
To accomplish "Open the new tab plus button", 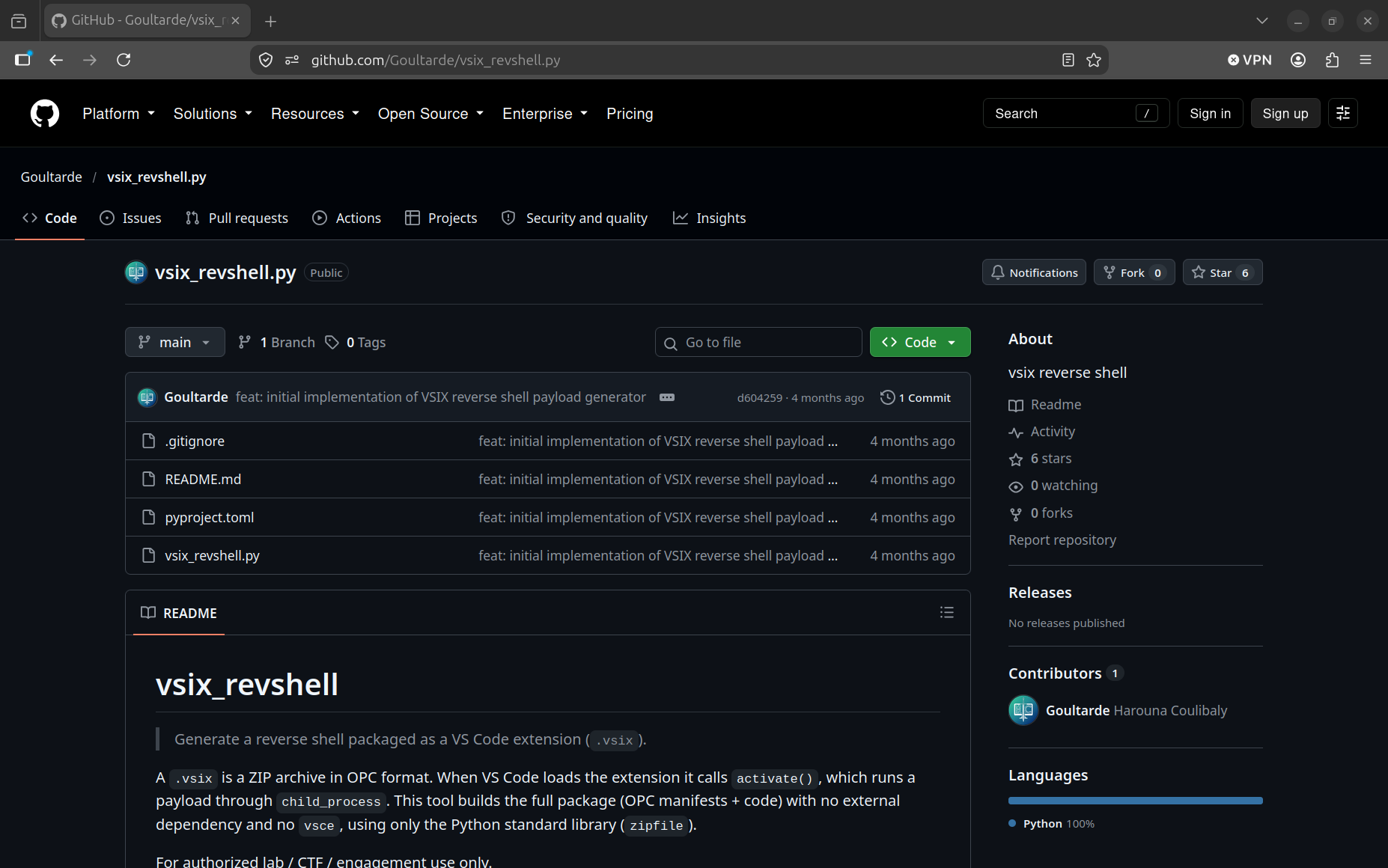I will [271, 21].
